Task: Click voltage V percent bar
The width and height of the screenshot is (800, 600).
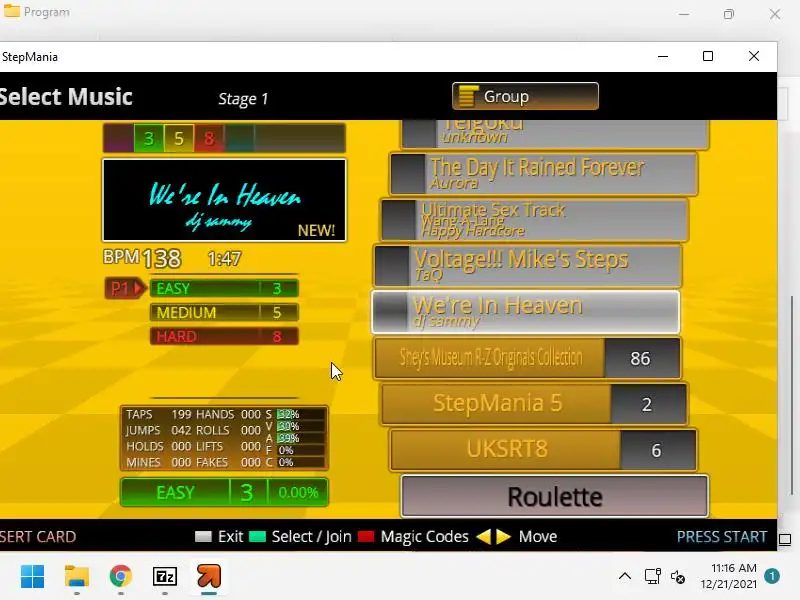Action: [301, 426]
